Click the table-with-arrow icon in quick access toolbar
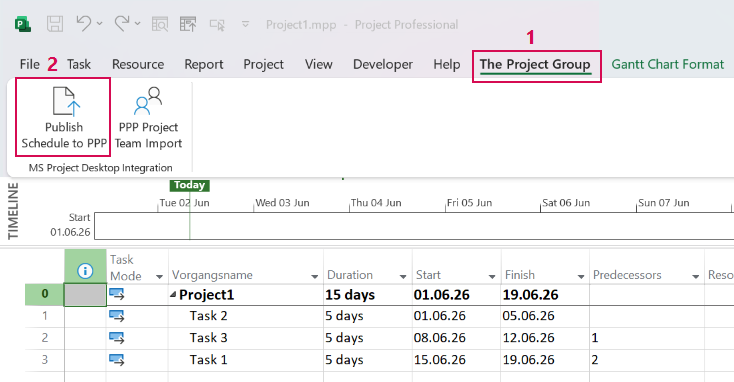This screenshot has height=382, width=734. coord(188,24)
